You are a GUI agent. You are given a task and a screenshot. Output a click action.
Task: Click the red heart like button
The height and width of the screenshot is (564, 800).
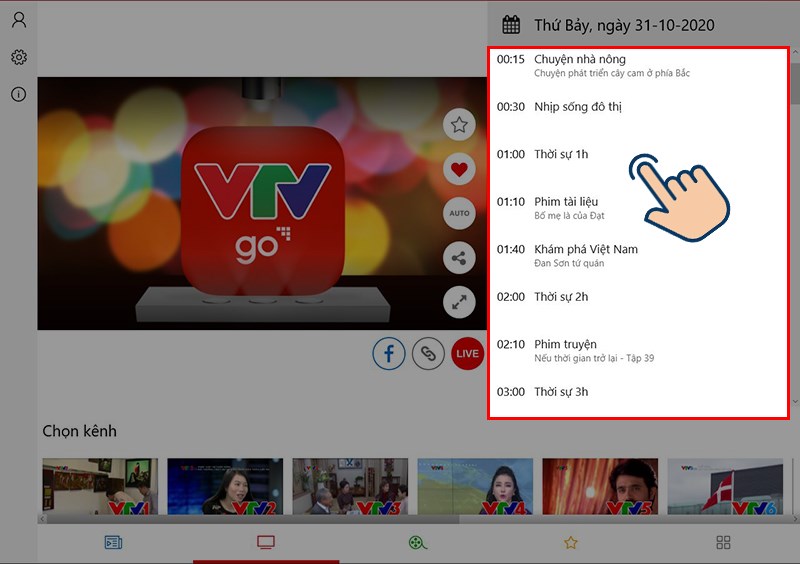pyautogui.click(x=459, y=169)
